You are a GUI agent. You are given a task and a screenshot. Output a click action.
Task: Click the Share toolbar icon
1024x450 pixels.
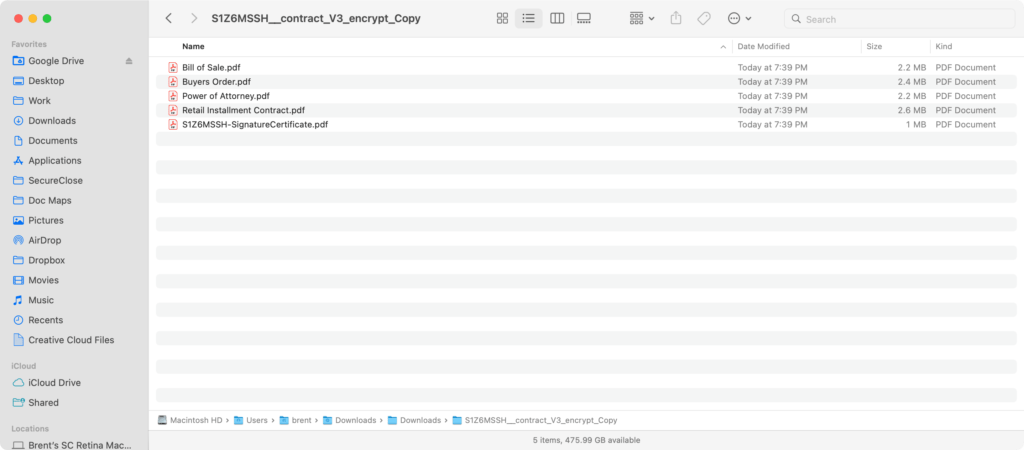[676, 19]
